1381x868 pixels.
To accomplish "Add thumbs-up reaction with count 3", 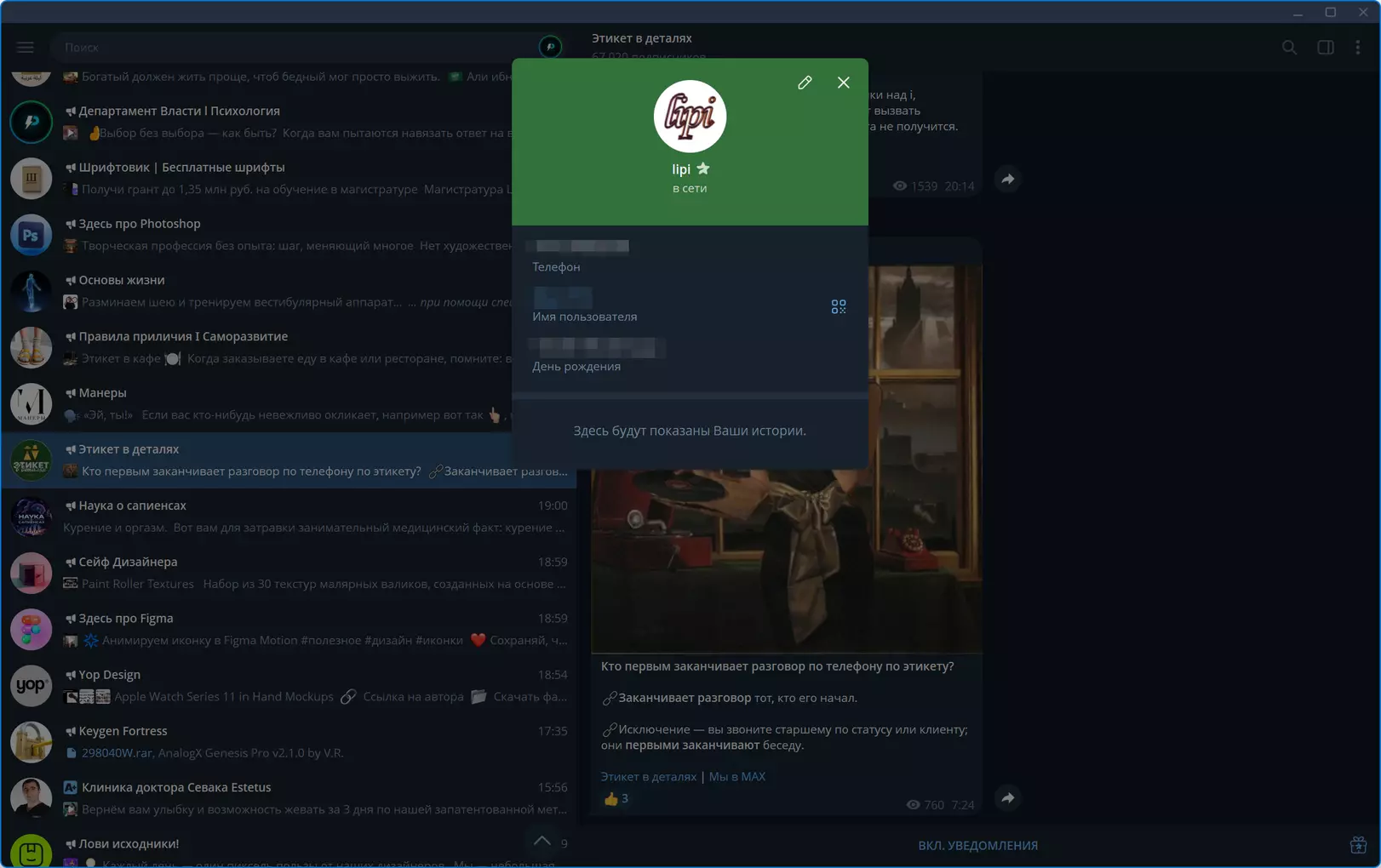I will (616, 799).
